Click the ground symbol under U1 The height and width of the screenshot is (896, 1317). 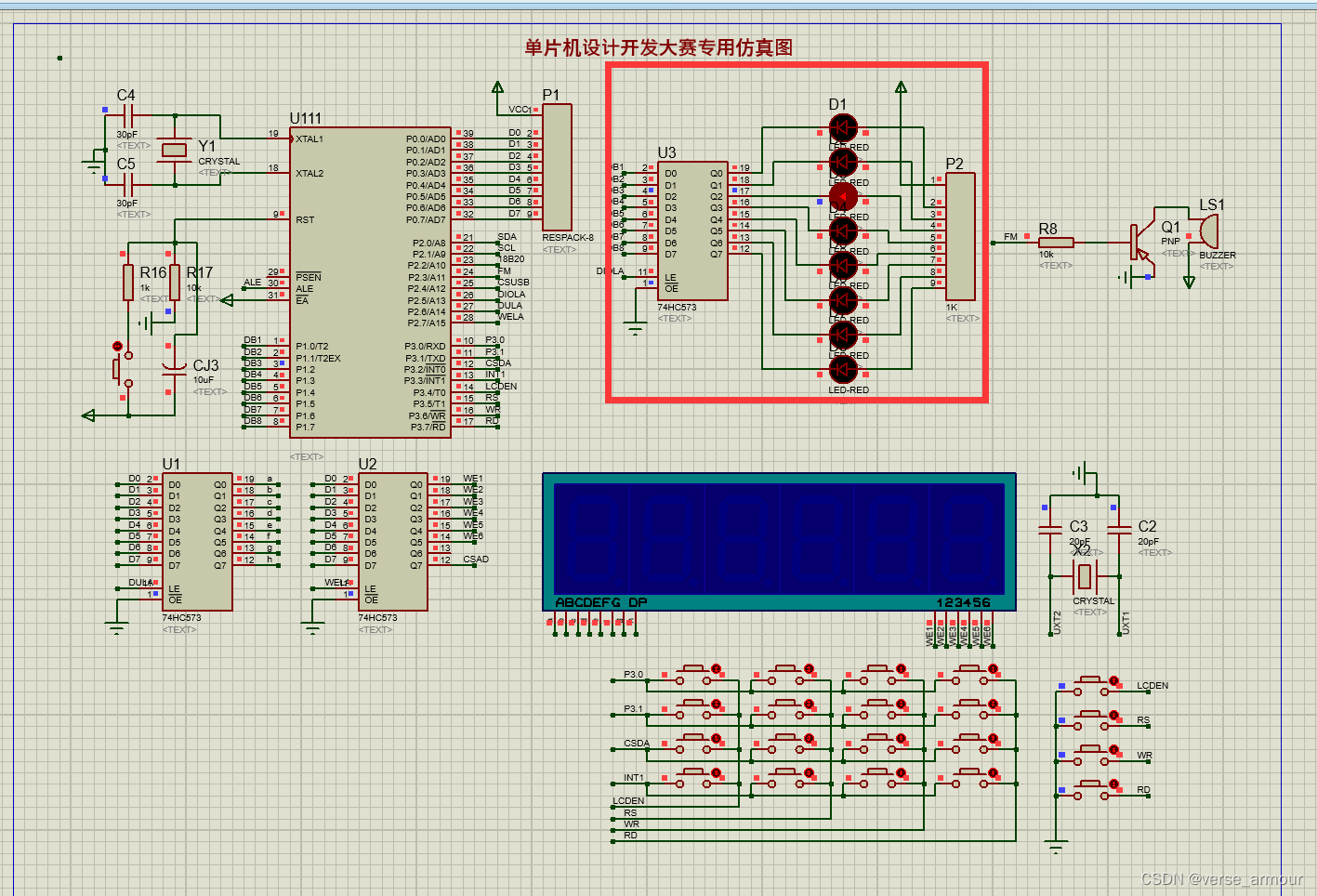coord(116,627)
